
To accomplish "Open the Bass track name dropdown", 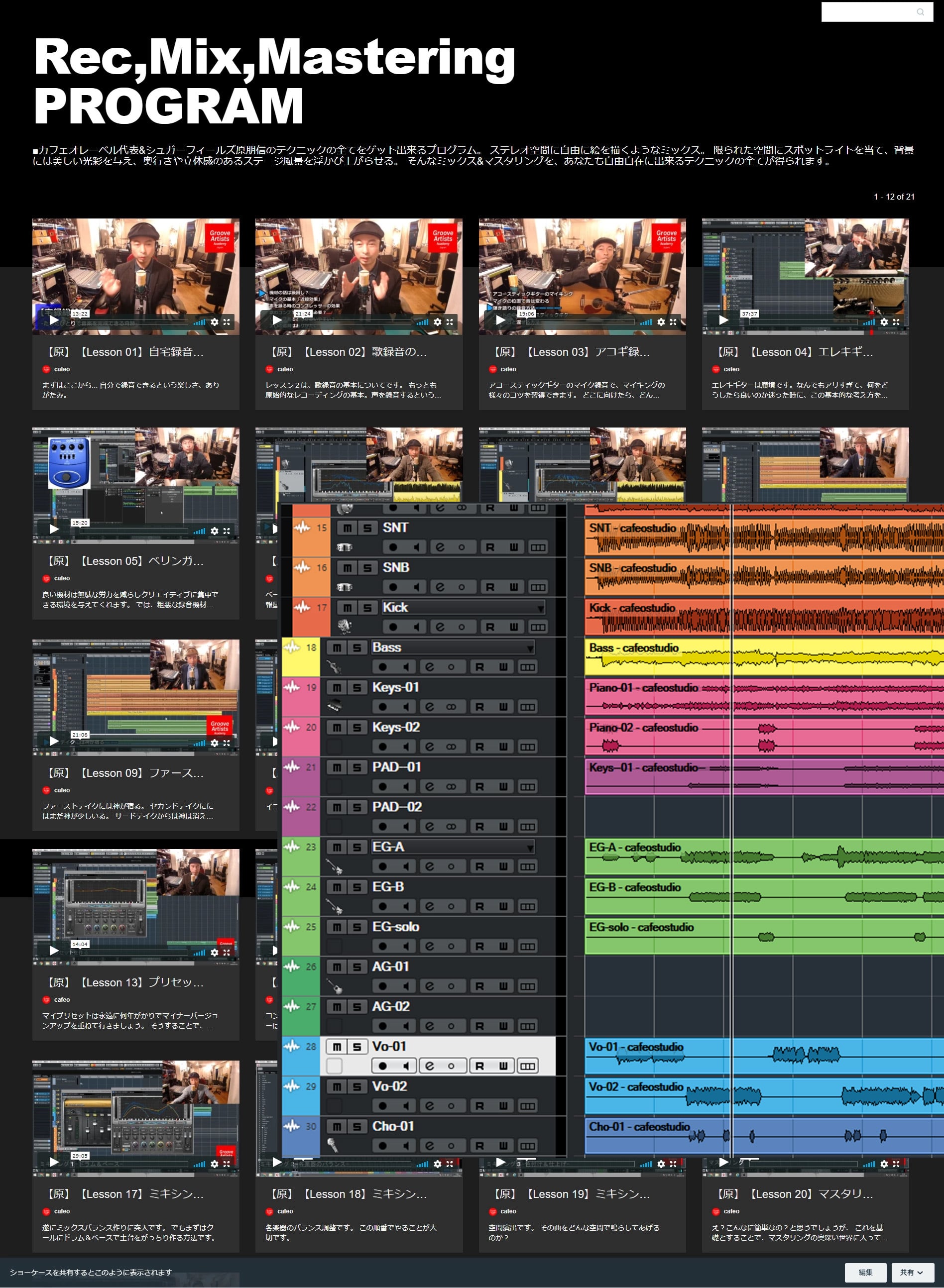I will pos(530,648).
